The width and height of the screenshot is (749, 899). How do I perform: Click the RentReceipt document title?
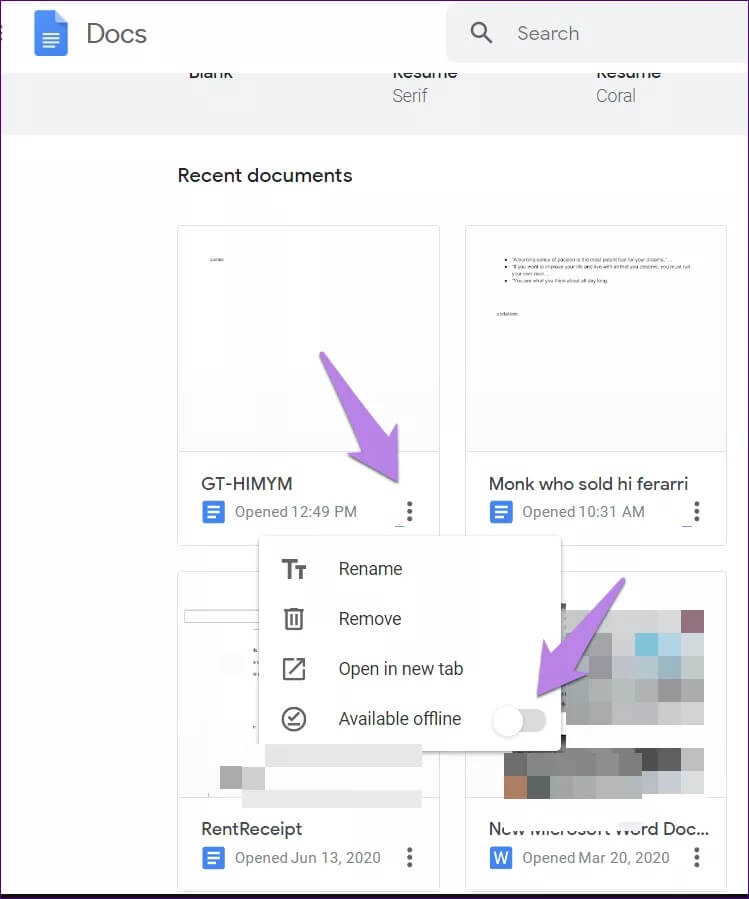[x=252, y=829]
